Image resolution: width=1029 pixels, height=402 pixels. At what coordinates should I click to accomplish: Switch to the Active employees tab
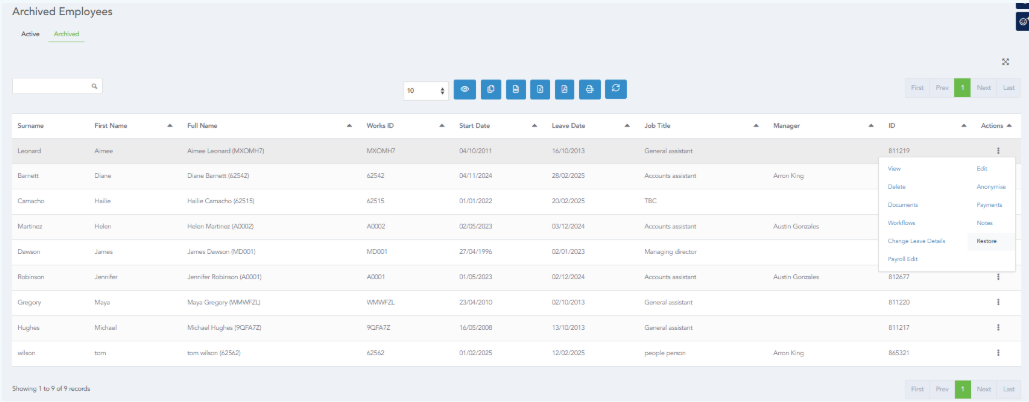[x=31, y=34]
